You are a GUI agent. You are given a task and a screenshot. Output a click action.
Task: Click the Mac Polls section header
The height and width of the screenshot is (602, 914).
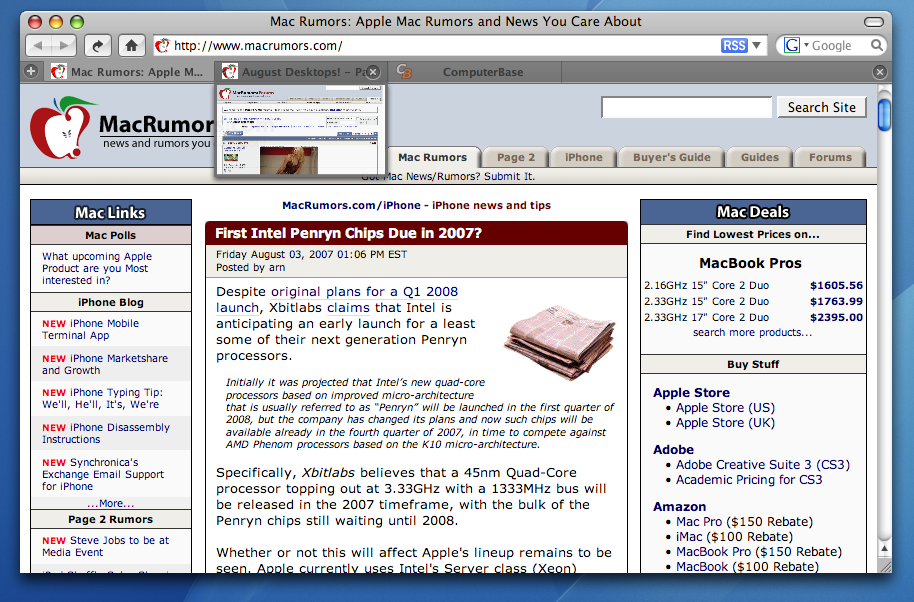tap(111, 235)
